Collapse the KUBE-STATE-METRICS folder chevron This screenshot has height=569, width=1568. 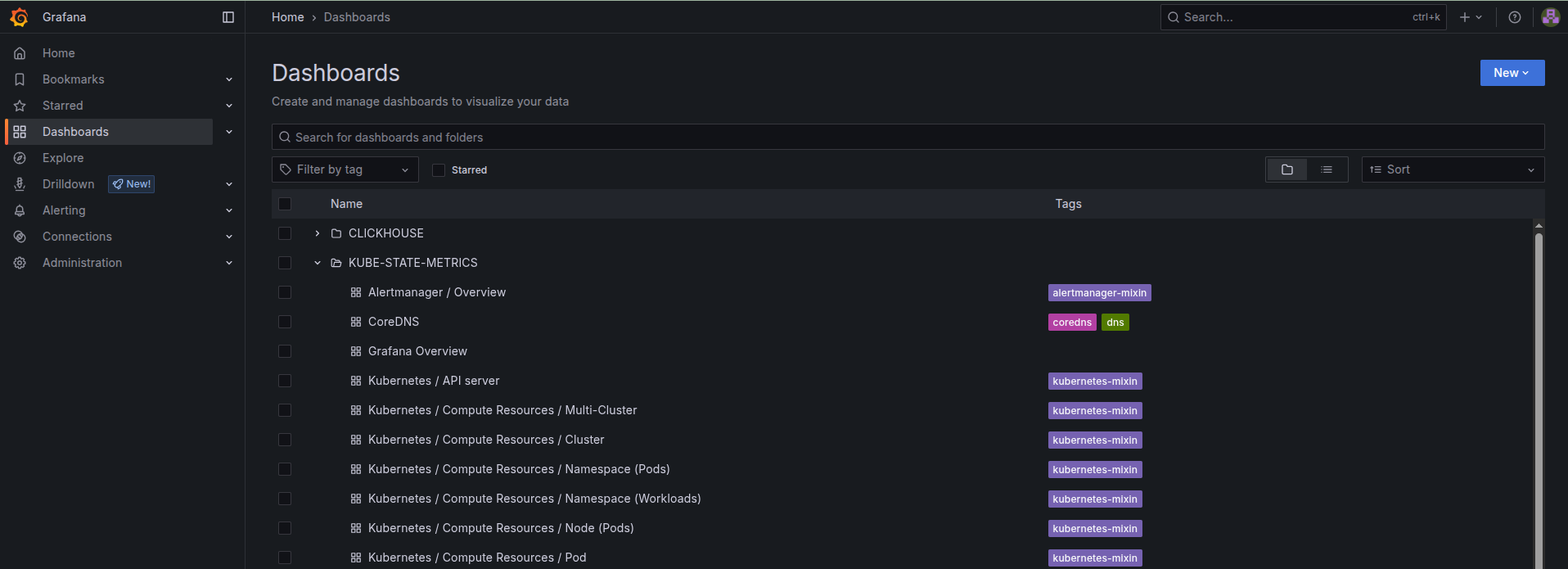318,263
